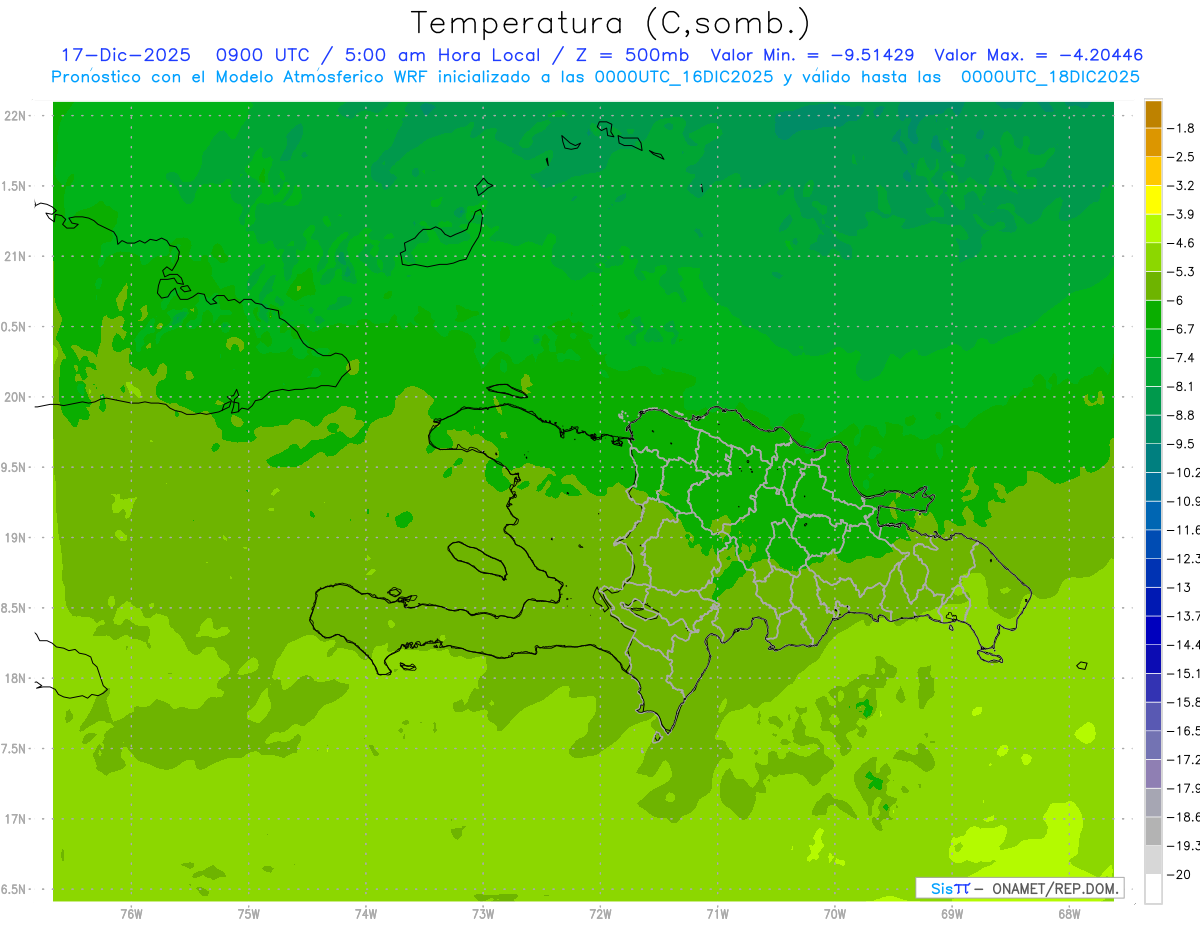Click the 'Valor Max. = -4.20446' text
Image resolution: width=1200 pixels, height=927 pixels.
tap(1038, 55)
